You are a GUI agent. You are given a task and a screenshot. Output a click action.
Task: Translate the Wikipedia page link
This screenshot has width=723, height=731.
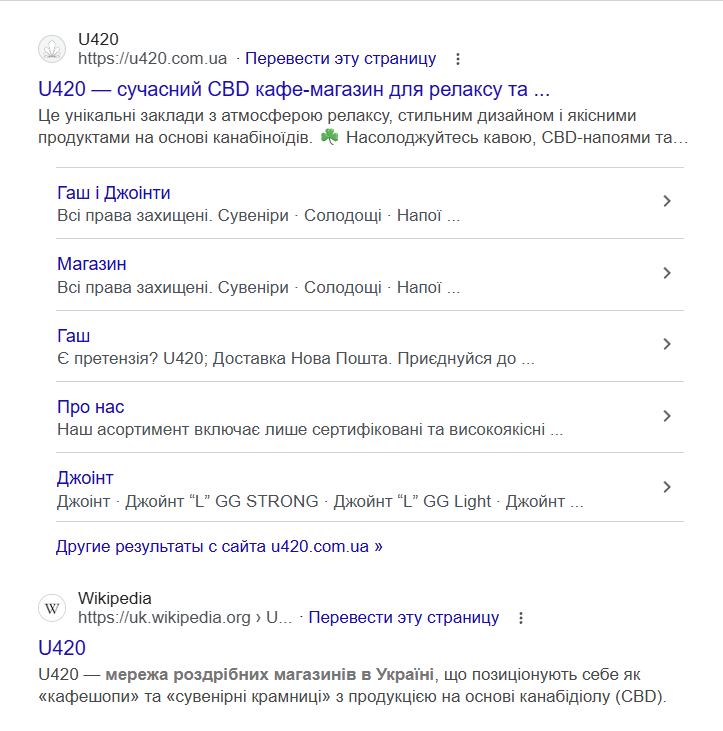pos(403,618)
